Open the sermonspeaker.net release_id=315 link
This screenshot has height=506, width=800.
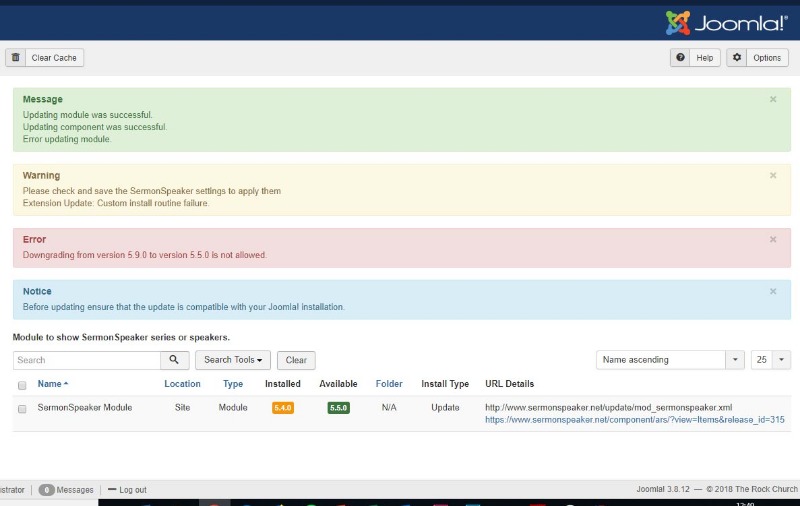[635, 420]
